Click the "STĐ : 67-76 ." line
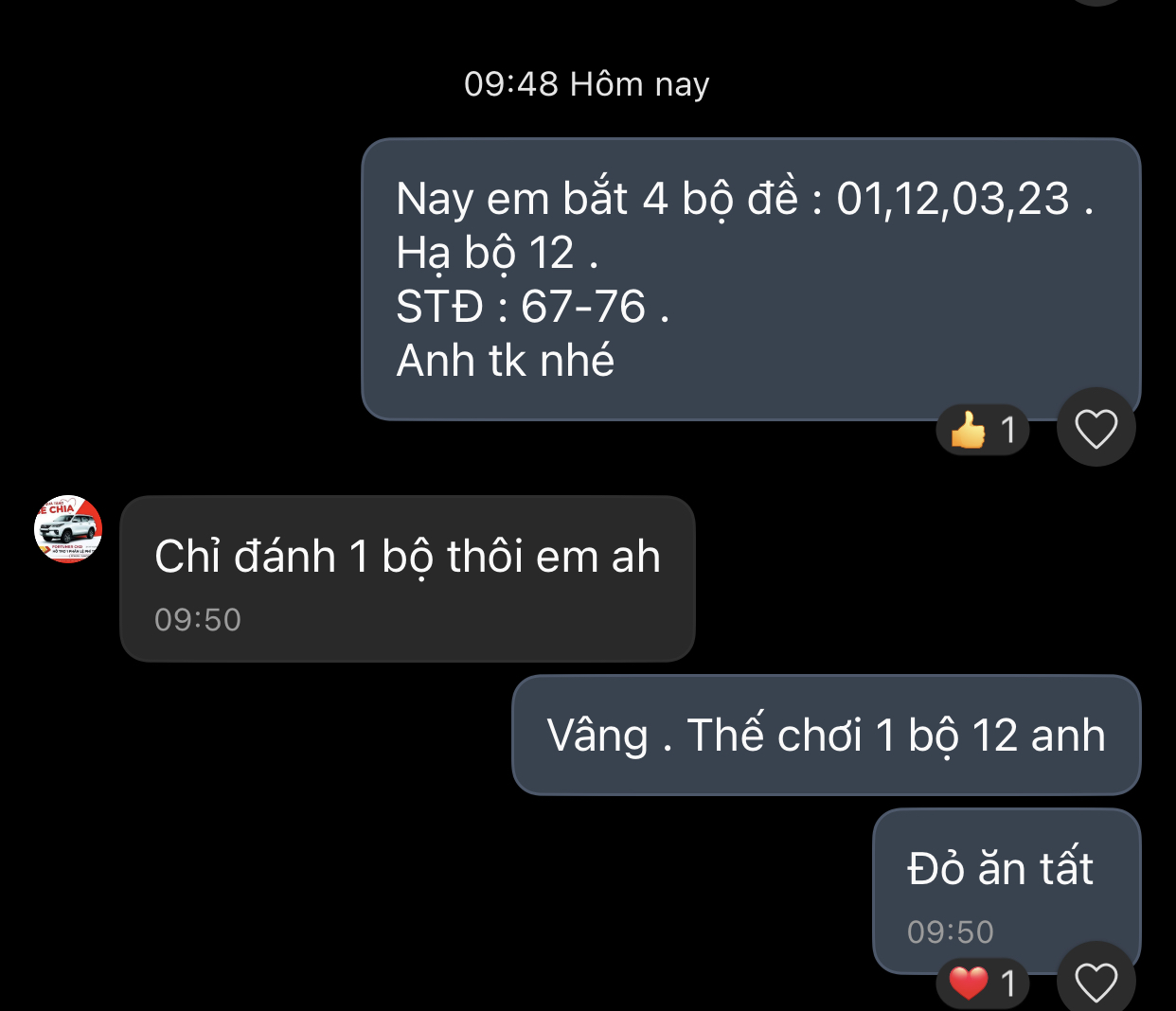 (533, 307)
